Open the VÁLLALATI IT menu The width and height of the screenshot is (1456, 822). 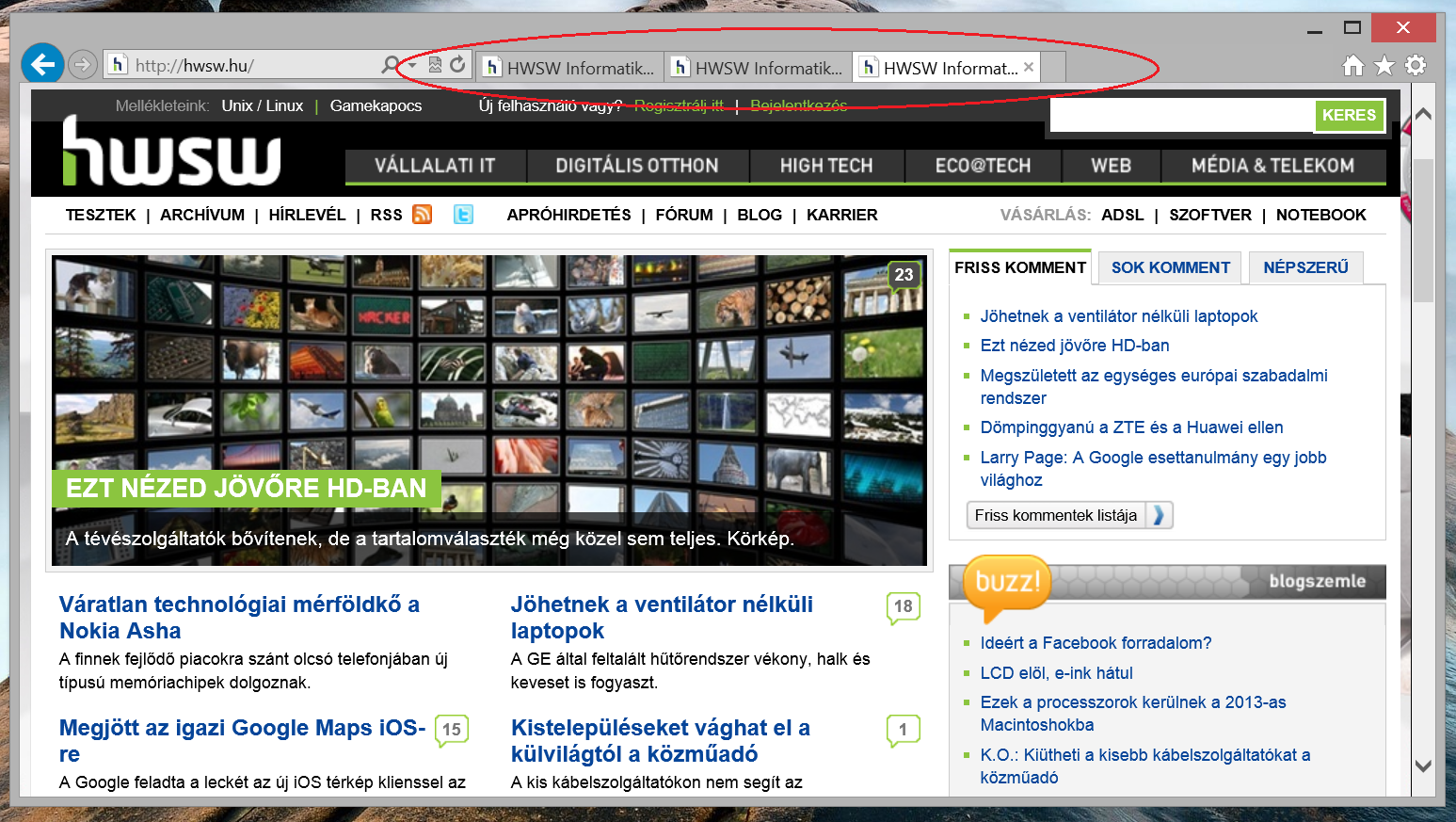click(x=435, y=166)
